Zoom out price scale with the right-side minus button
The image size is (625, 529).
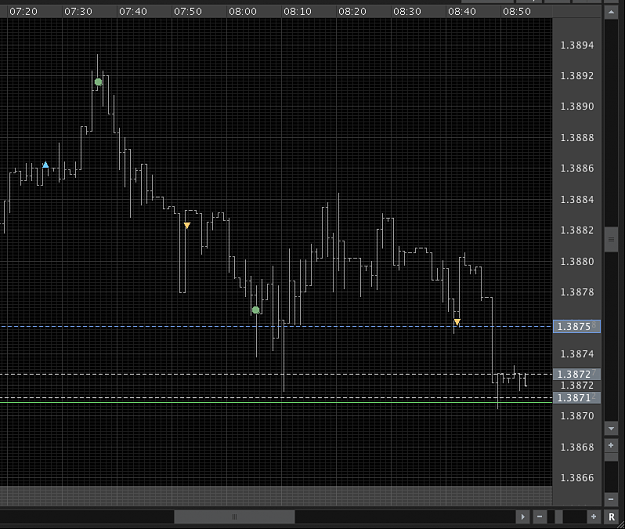(x=611, y=499)
